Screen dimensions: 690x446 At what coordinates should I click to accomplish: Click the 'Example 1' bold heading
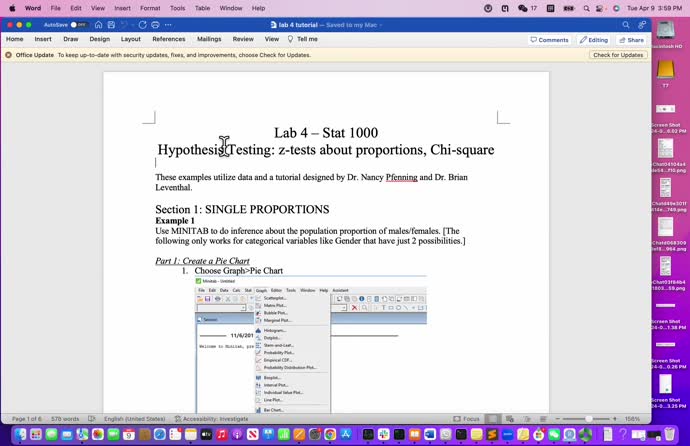pyautogui.click(x=175, y=221)
